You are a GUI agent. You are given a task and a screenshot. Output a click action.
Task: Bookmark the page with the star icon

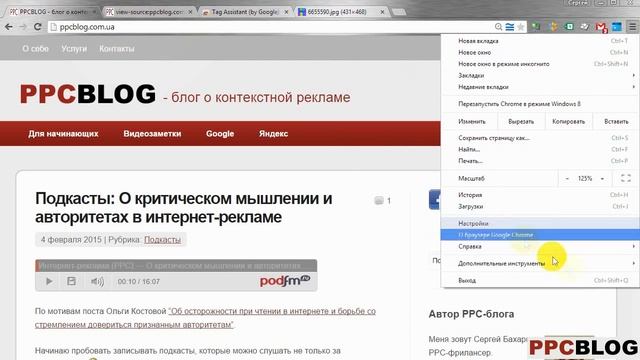point(521,27)
